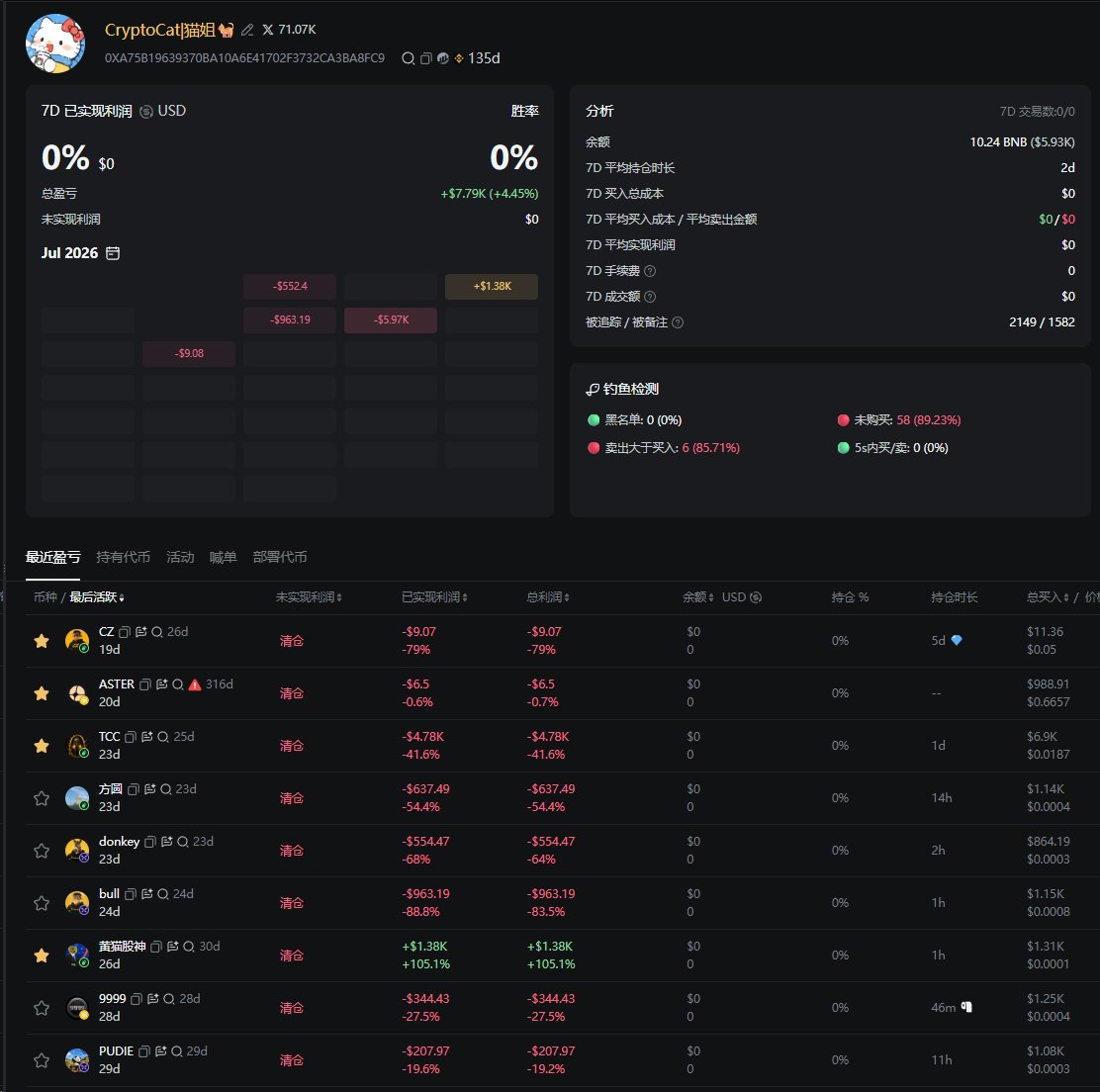This screenshot has height=1092, width=1100.
Task: Click the BNB chain icon by 135d
Action: (459, 58)
